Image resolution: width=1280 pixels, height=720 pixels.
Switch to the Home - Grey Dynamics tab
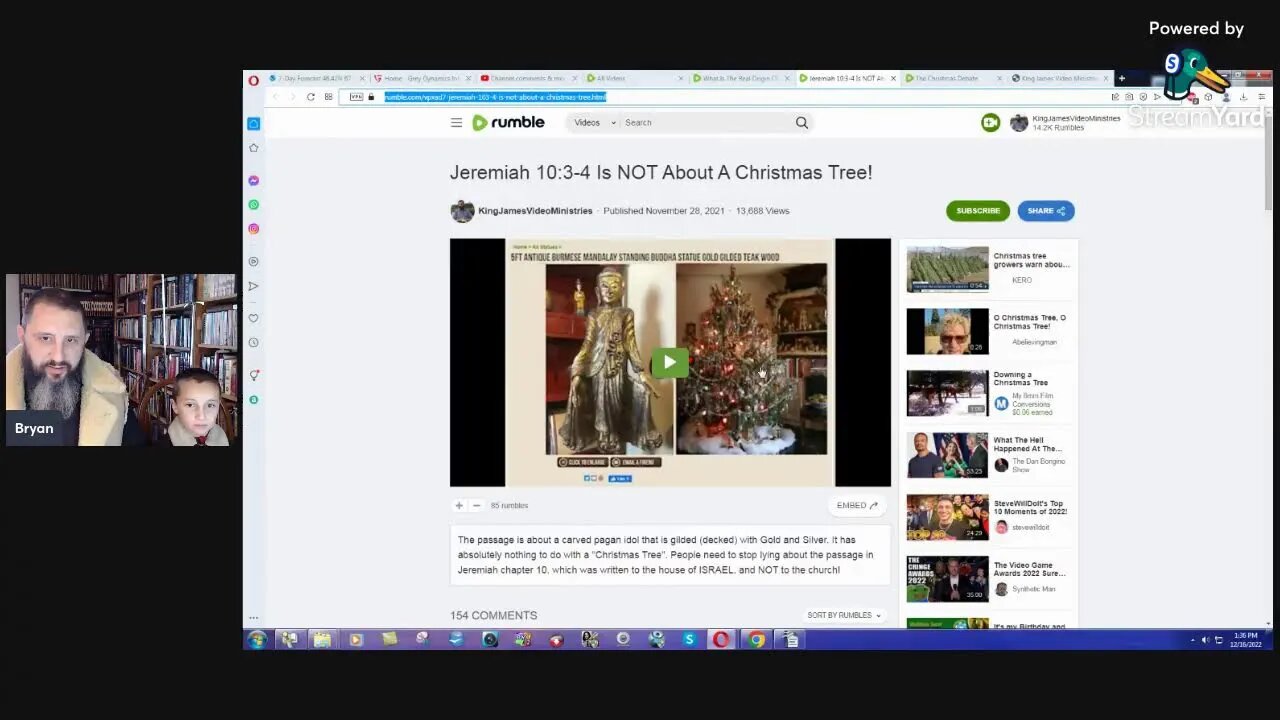pos(420,78)
